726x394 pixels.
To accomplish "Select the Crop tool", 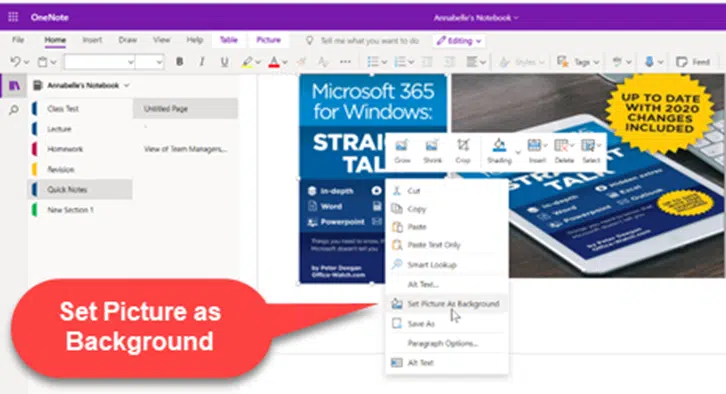I will (x=463, y=151).
